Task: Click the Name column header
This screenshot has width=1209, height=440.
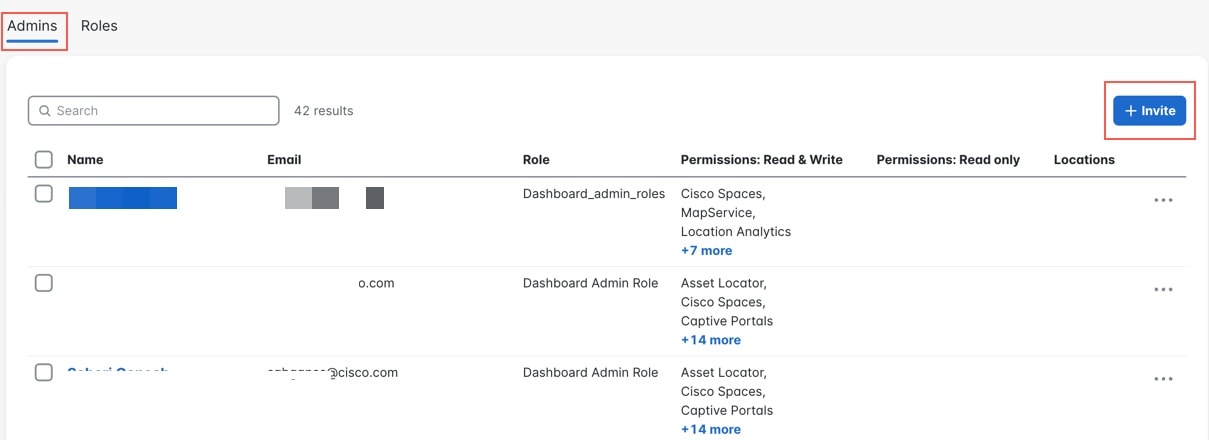Action: (85, 160)
